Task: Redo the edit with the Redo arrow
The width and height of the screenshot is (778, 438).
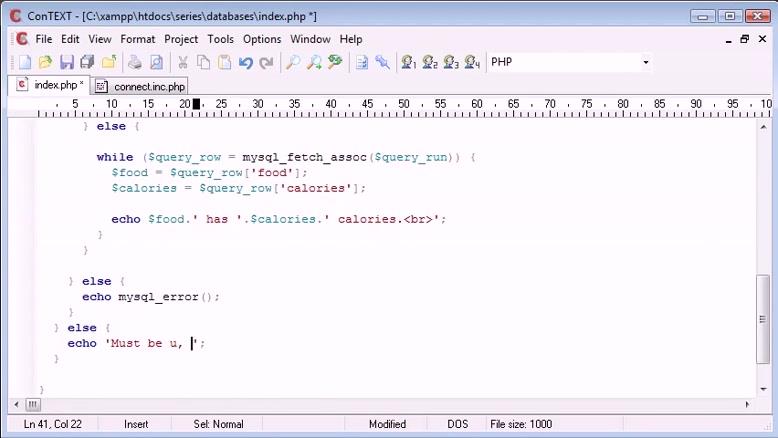Action: point(267,62)
